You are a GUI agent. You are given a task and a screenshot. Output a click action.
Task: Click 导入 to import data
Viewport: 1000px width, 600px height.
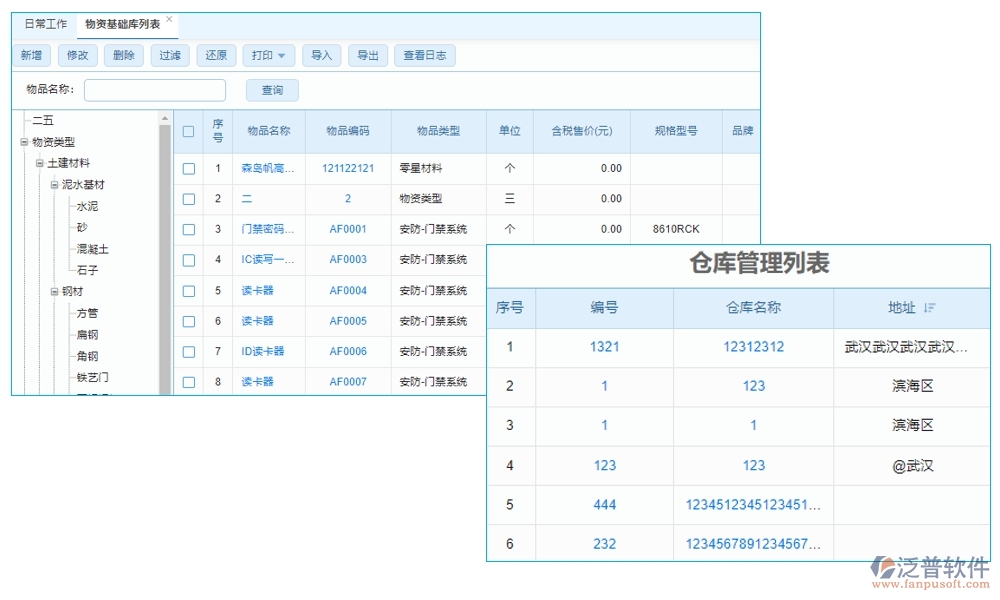tap(321, 55)
